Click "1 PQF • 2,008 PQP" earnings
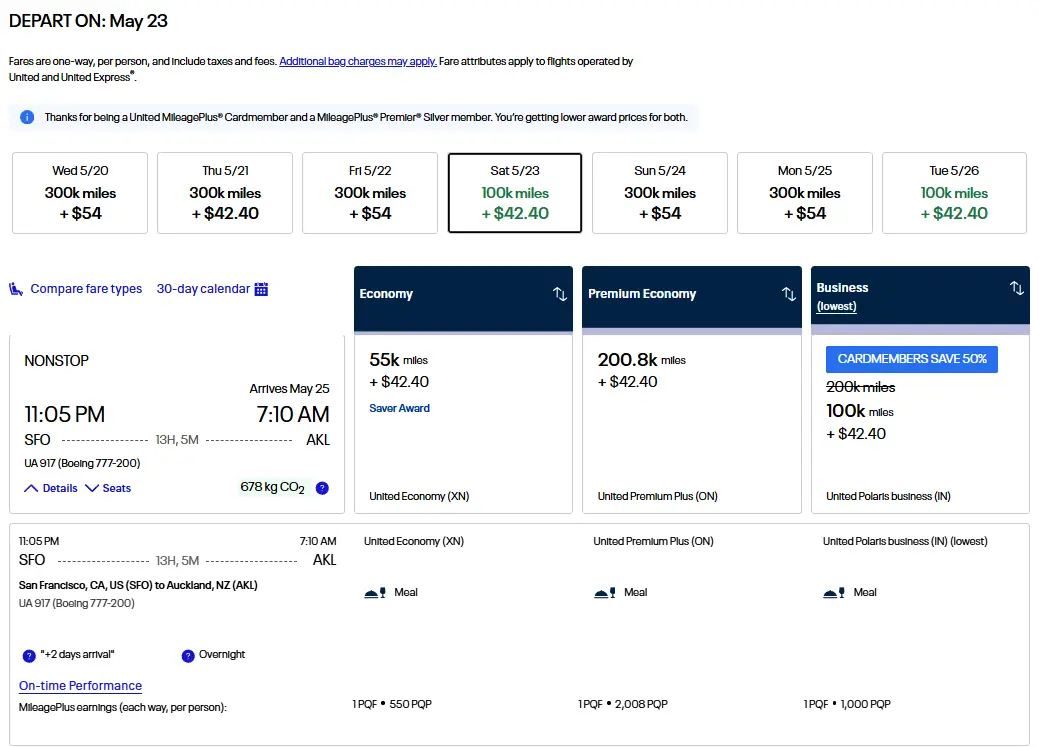Image resolution: width=1039 pixels, height=747 pixels. pos(623,704)
